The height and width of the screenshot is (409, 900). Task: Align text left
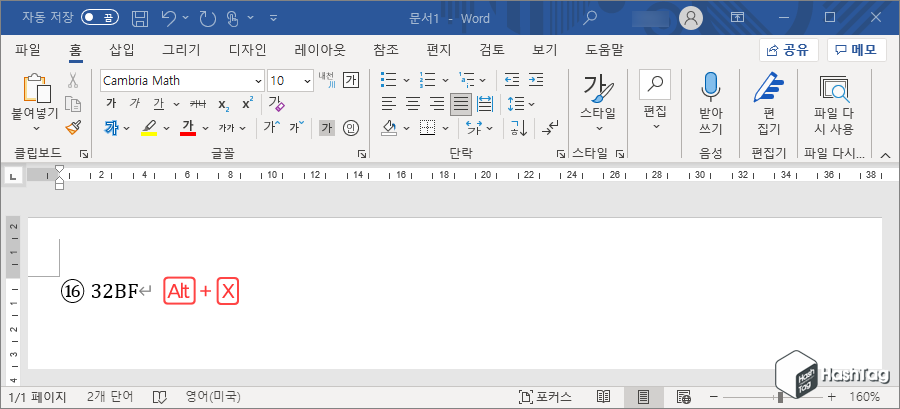tap(390, 104)
